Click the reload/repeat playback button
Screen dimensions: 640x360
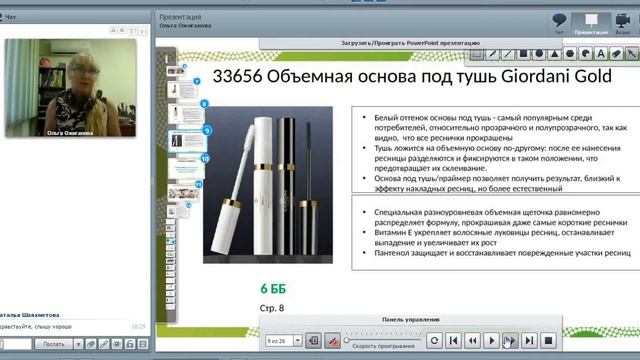[434, 340]
